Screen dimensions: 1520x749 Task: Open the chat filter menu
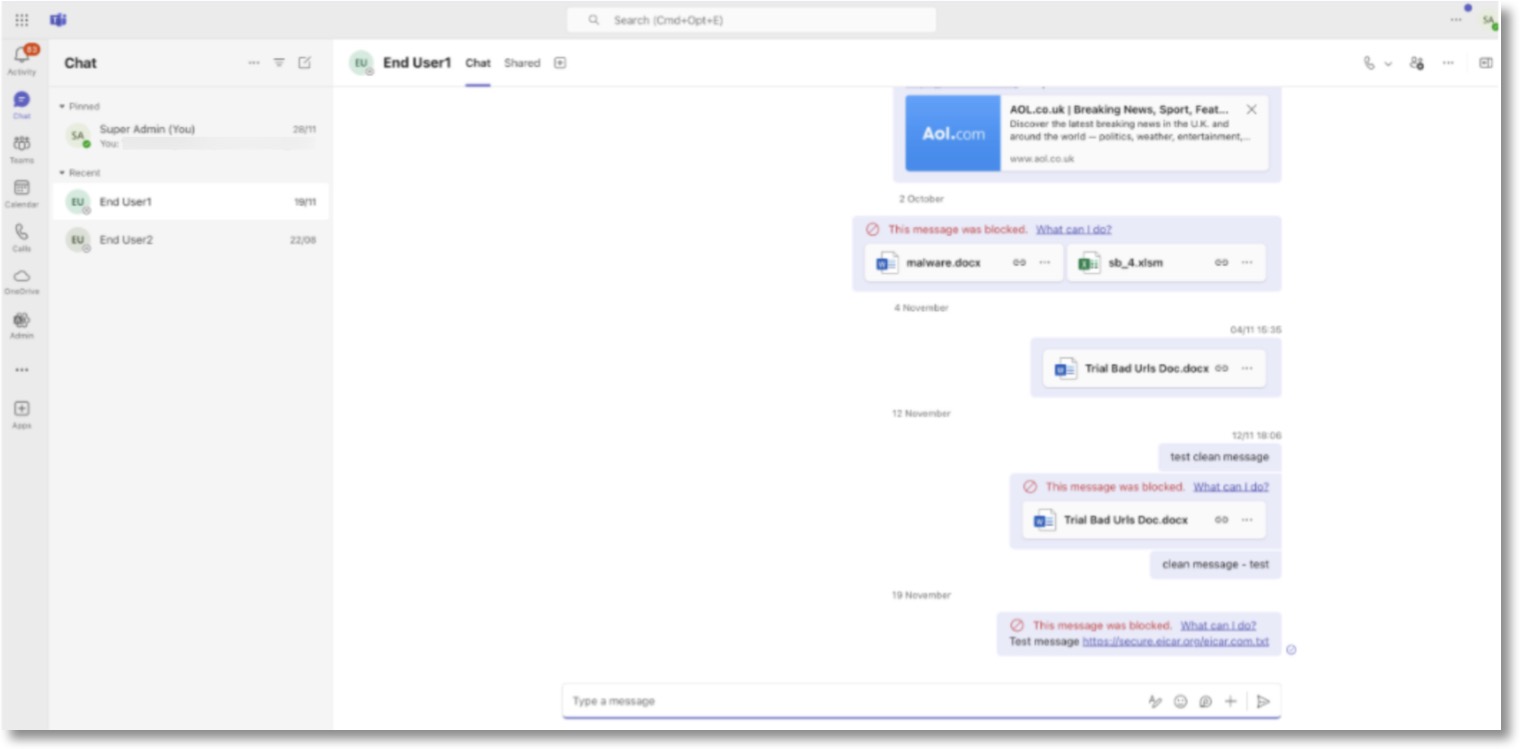coord(278,62)
